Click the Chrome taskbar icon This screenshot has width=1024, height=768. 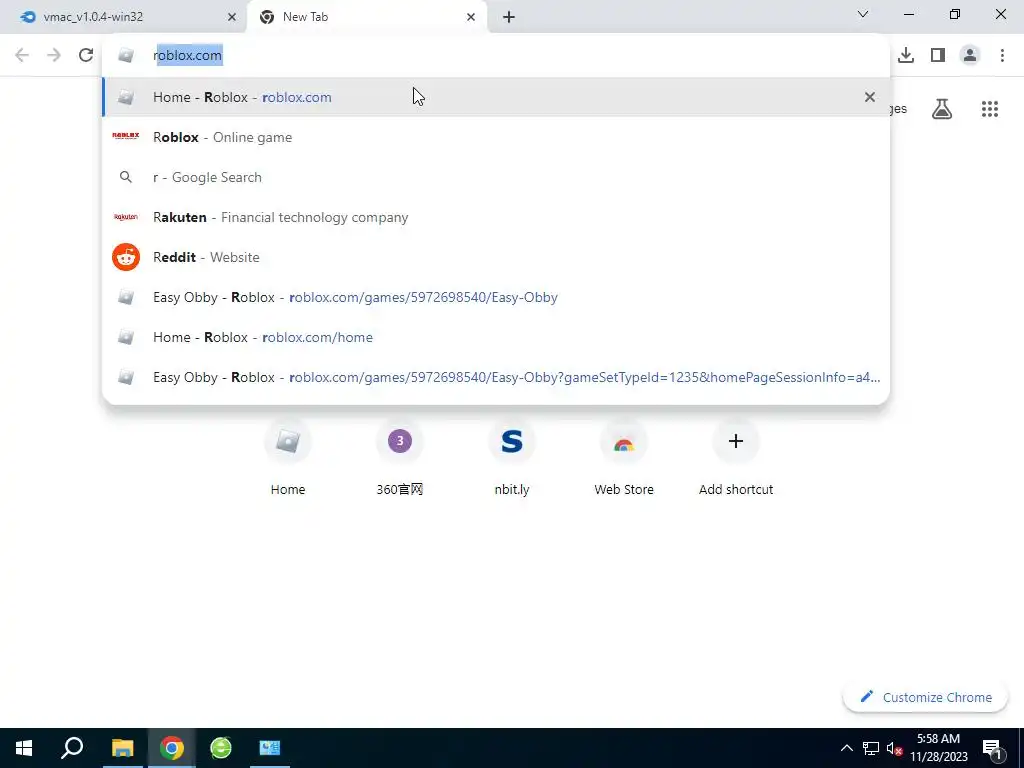(171, 748)
